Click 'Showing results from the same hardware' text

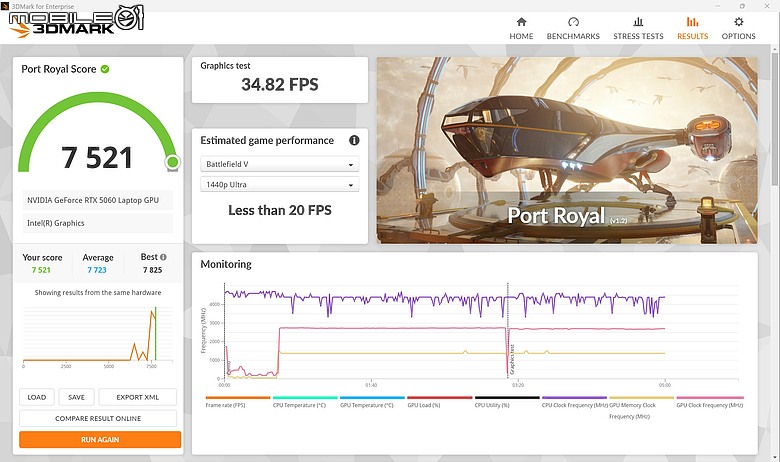click(98, 292)
